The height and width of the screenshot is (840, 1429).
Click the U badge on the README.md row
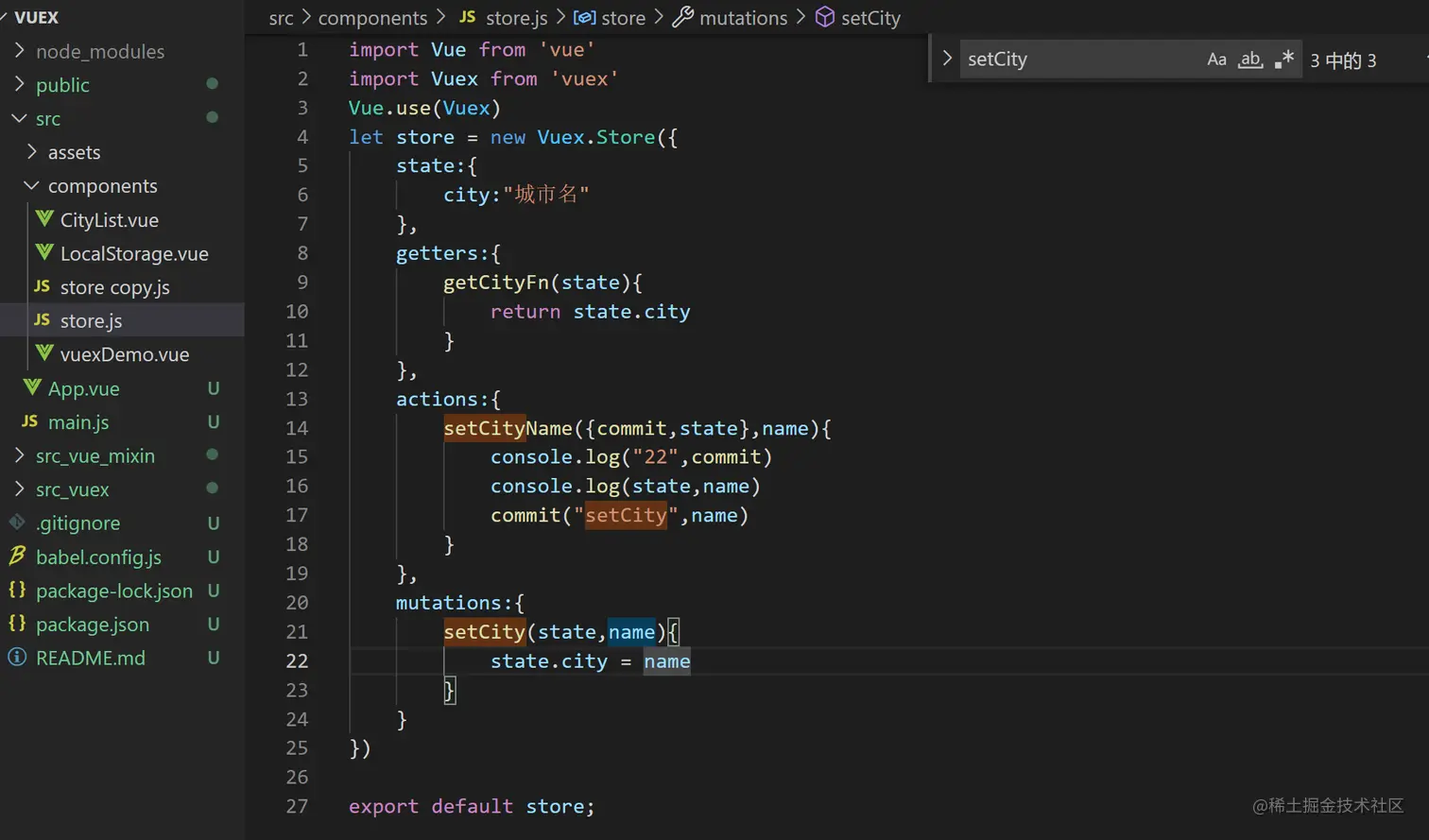214,658
